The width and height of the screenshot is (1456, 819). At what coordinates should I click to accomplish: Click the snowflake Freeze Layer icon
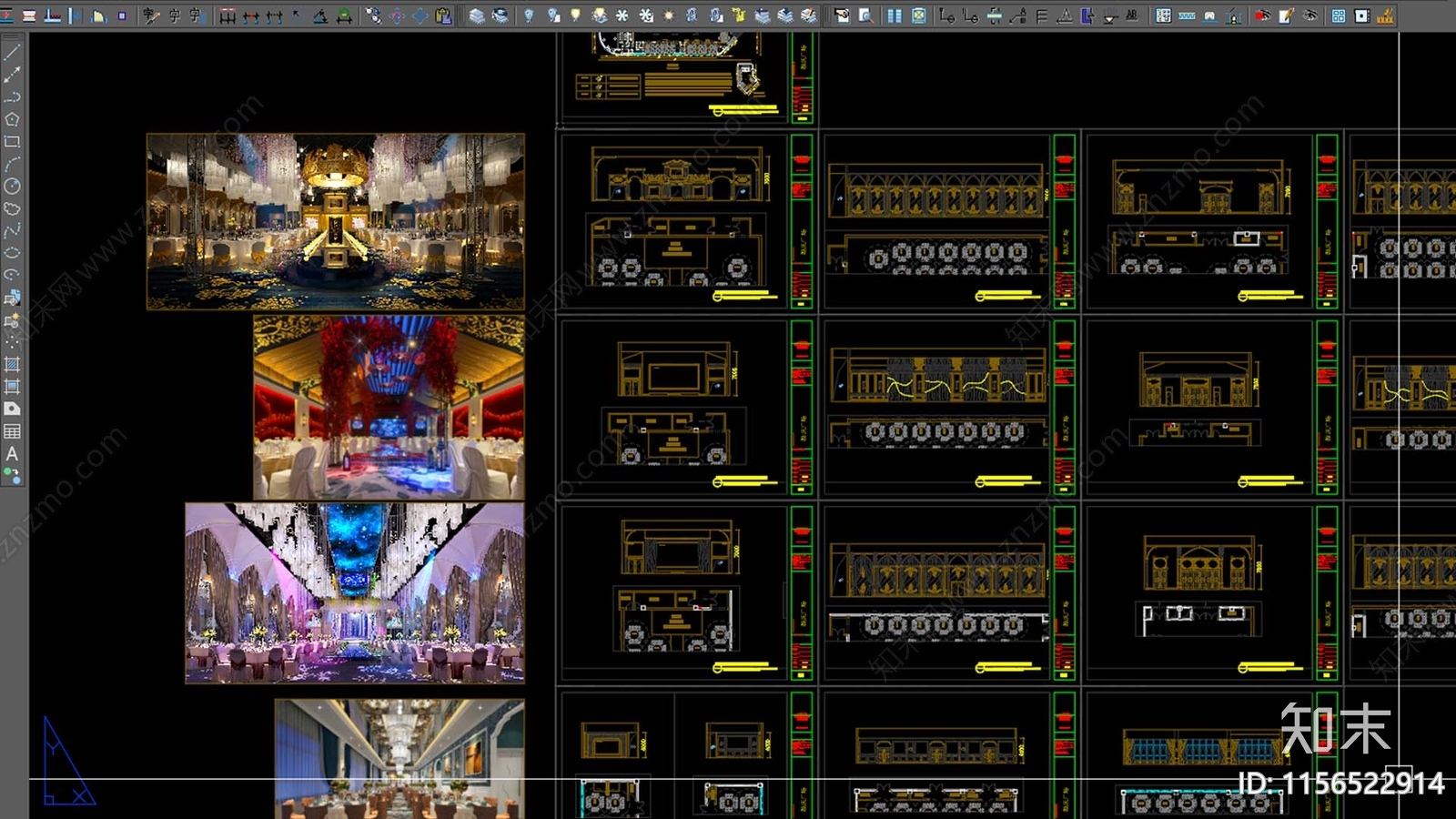622,15
